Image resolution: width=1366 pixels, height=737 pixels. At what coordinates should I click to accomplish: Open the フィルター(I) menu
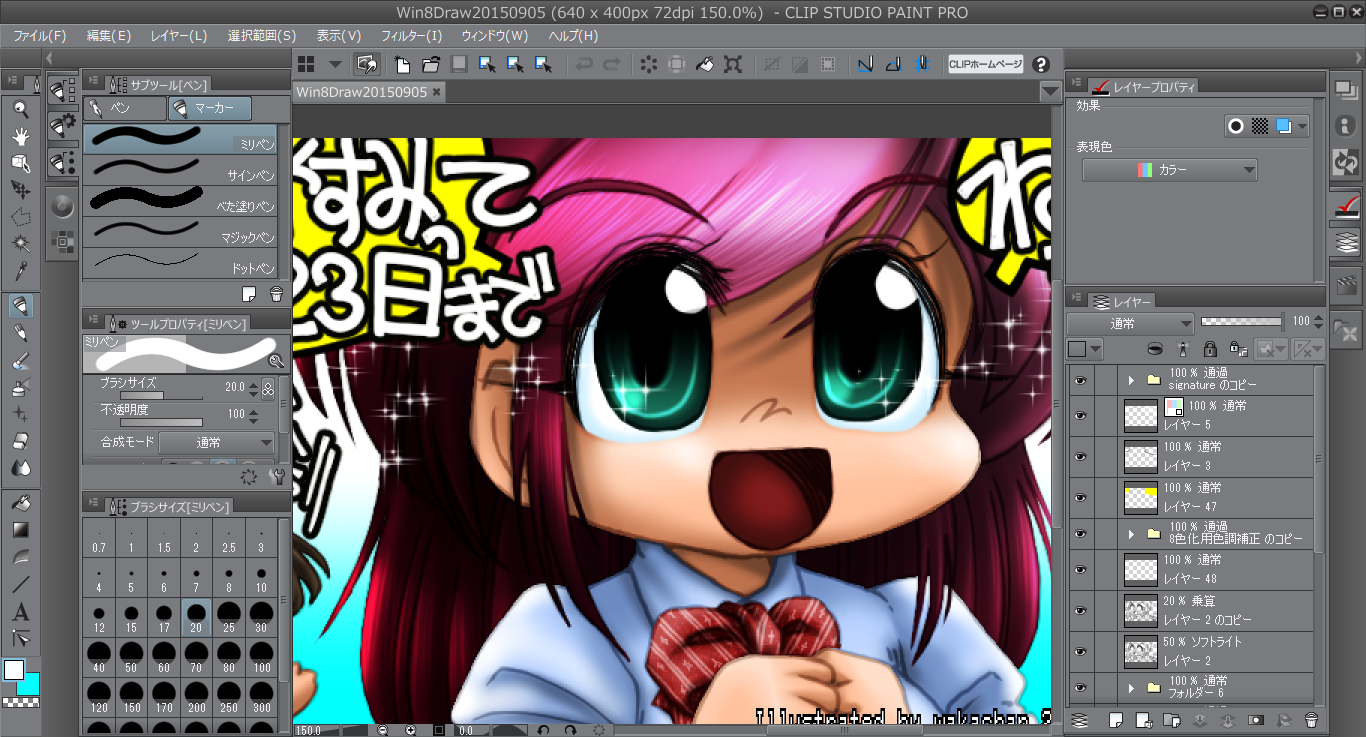click(x=411, y=36)
